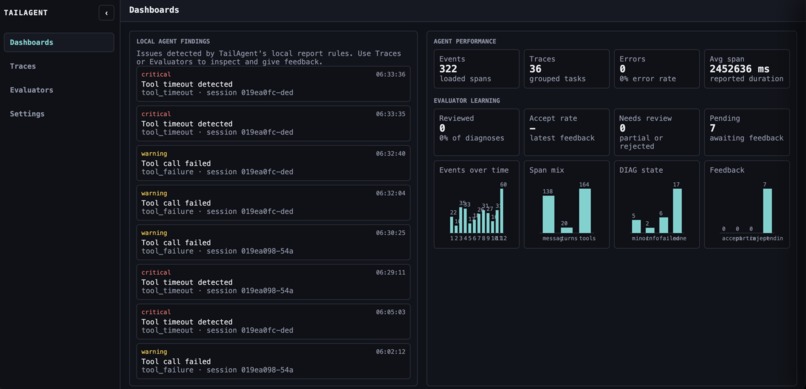Click the Traces card showing 36
The height and width of the screenshot is (389, 806).
coord(566,69)
